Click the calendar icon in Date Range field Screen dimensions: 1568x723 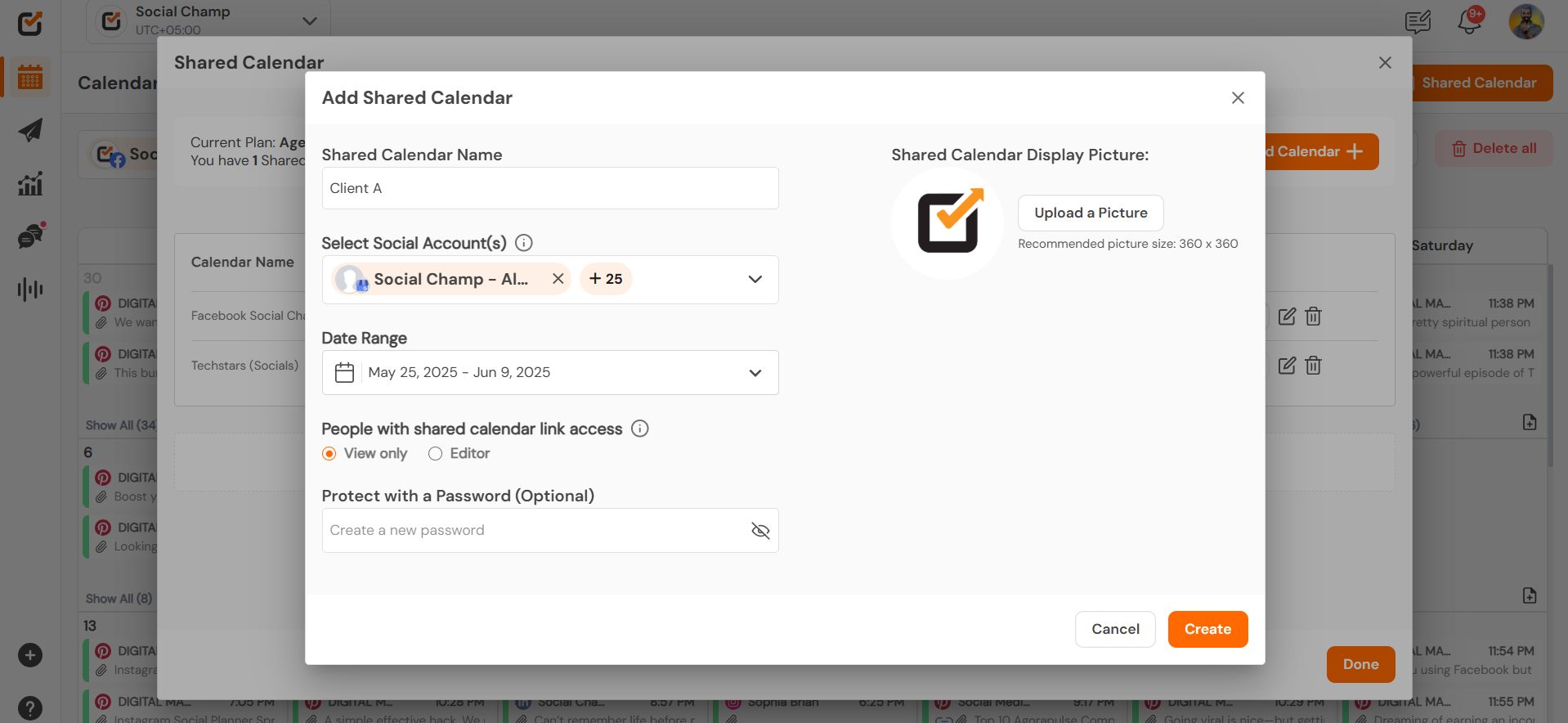point(344,373)
